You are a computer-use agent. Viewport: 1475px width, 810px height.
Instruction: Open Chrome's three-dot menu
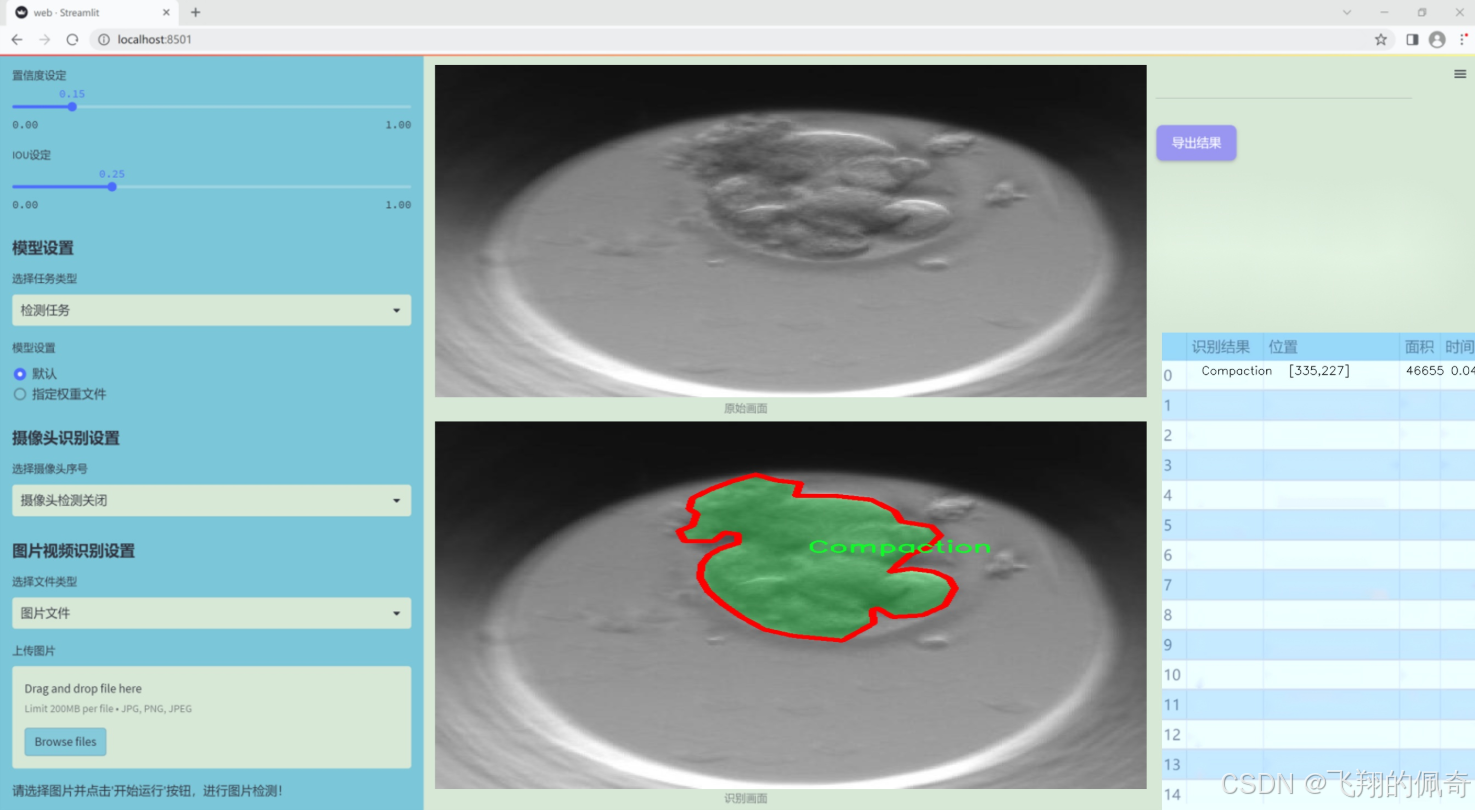(1462, 39)
